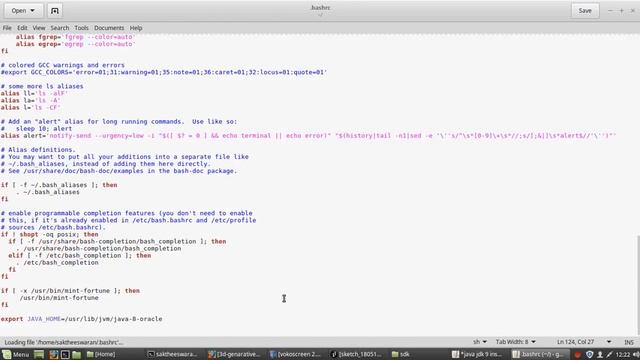Click the alias alert= line
The width and height of the screenshot is (640, 360).
308,136
